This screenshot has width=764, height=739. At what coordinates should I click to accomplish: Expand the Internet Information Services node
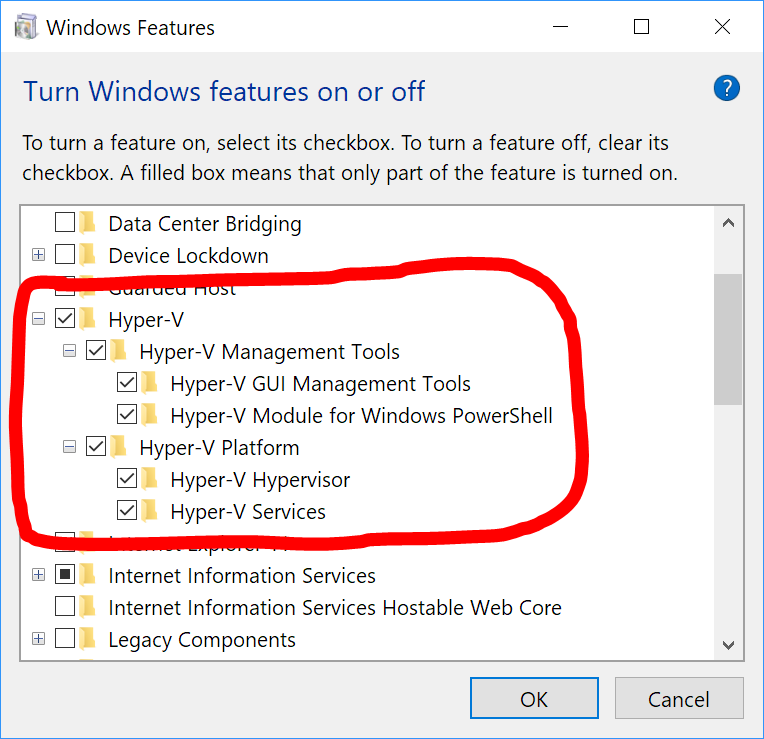[x=38, y=575]
